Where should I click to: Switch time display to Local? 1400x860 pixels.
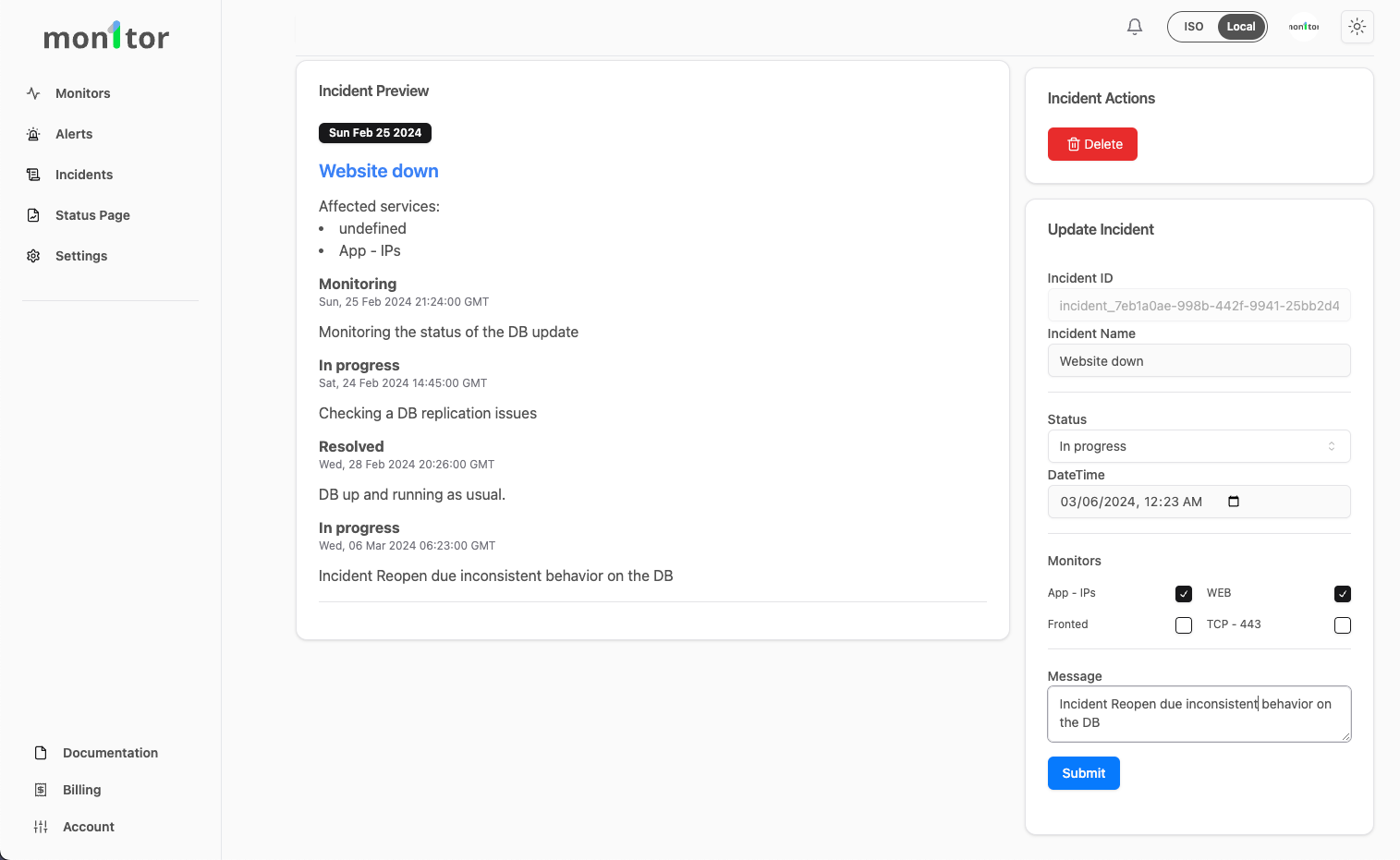tap(1241, 27)
